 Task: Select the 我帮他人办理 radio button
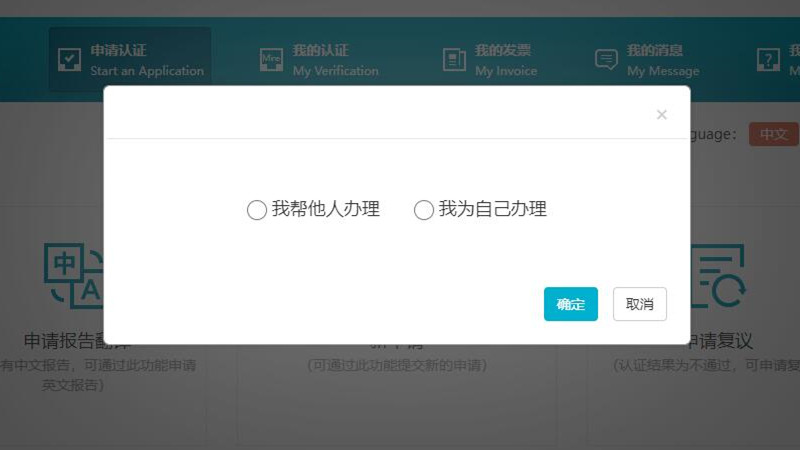pos(257,210)
